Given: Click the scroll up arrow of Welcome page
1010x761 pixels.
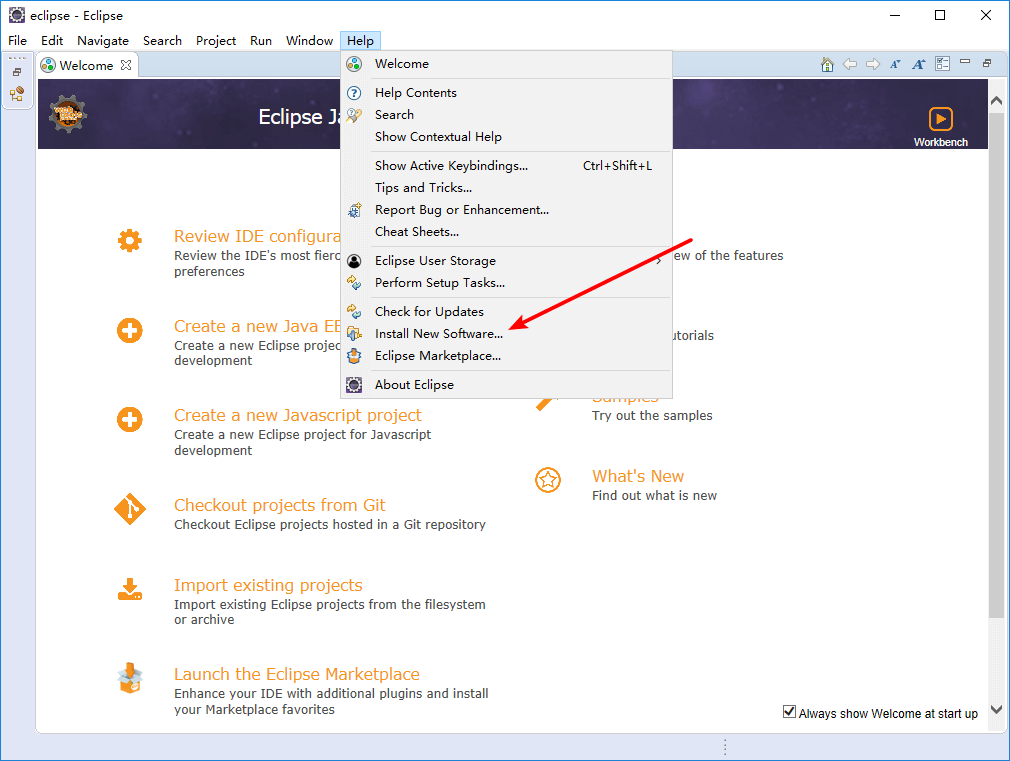Looking at the screenshot, I should (x=996, y=101).
